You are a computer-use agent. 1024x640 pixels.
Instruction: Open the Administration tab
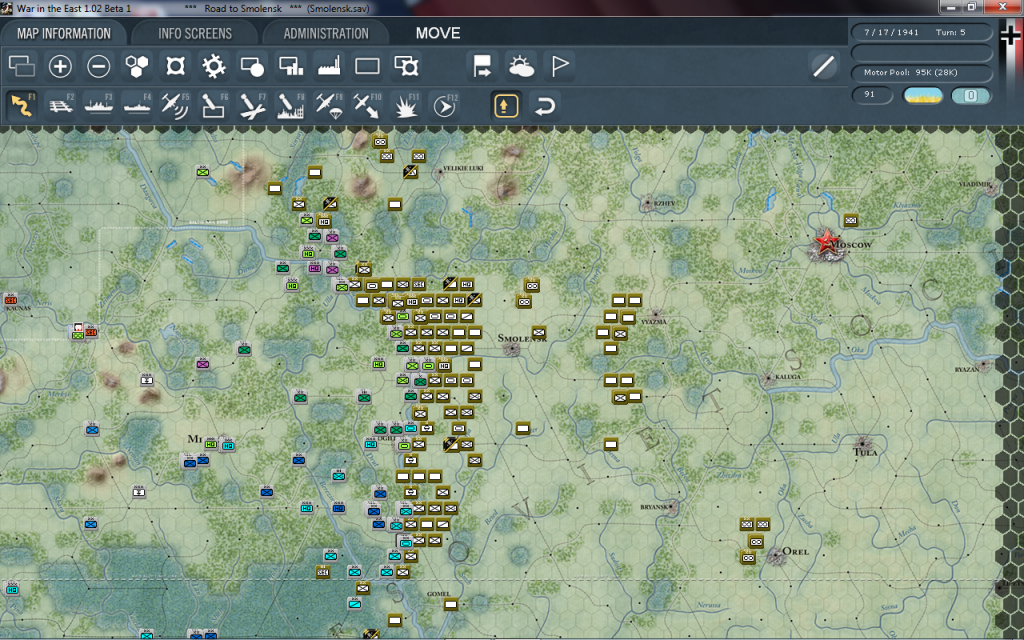[x=326, y=33]
